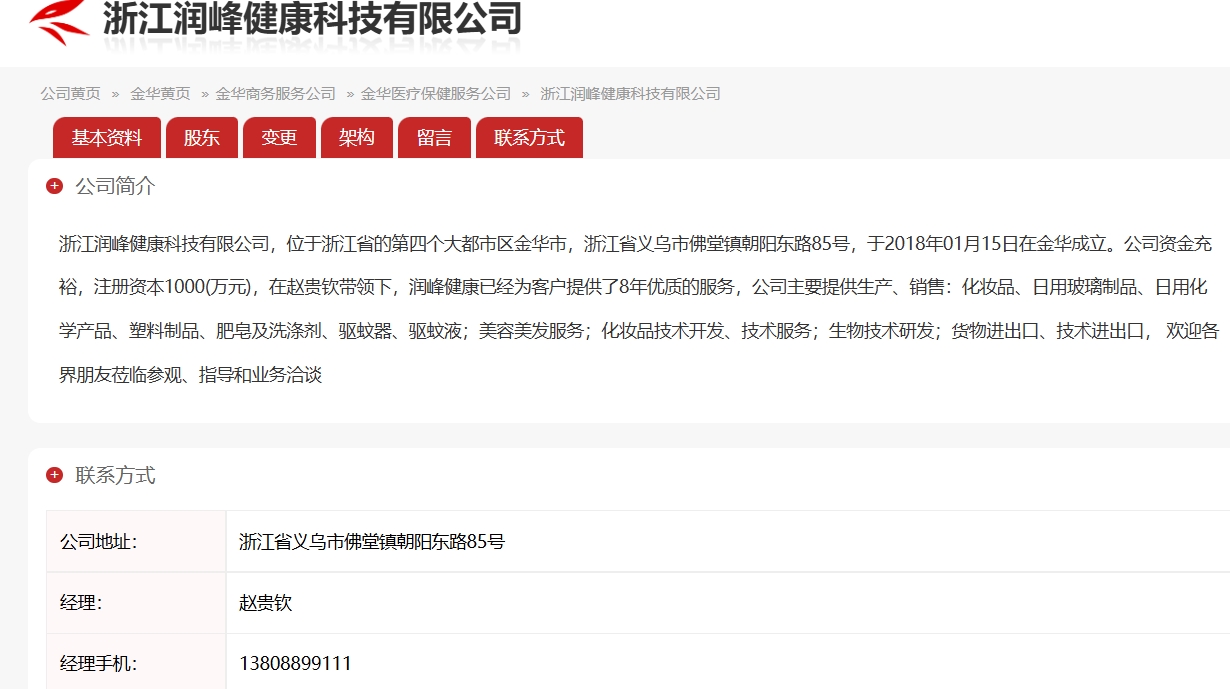The height and width of the screenshot is (689, 1230).
Task: Open 金华商务服务公司 breadcrumb link
Action: pyautogui.click(x=276, y=93)
